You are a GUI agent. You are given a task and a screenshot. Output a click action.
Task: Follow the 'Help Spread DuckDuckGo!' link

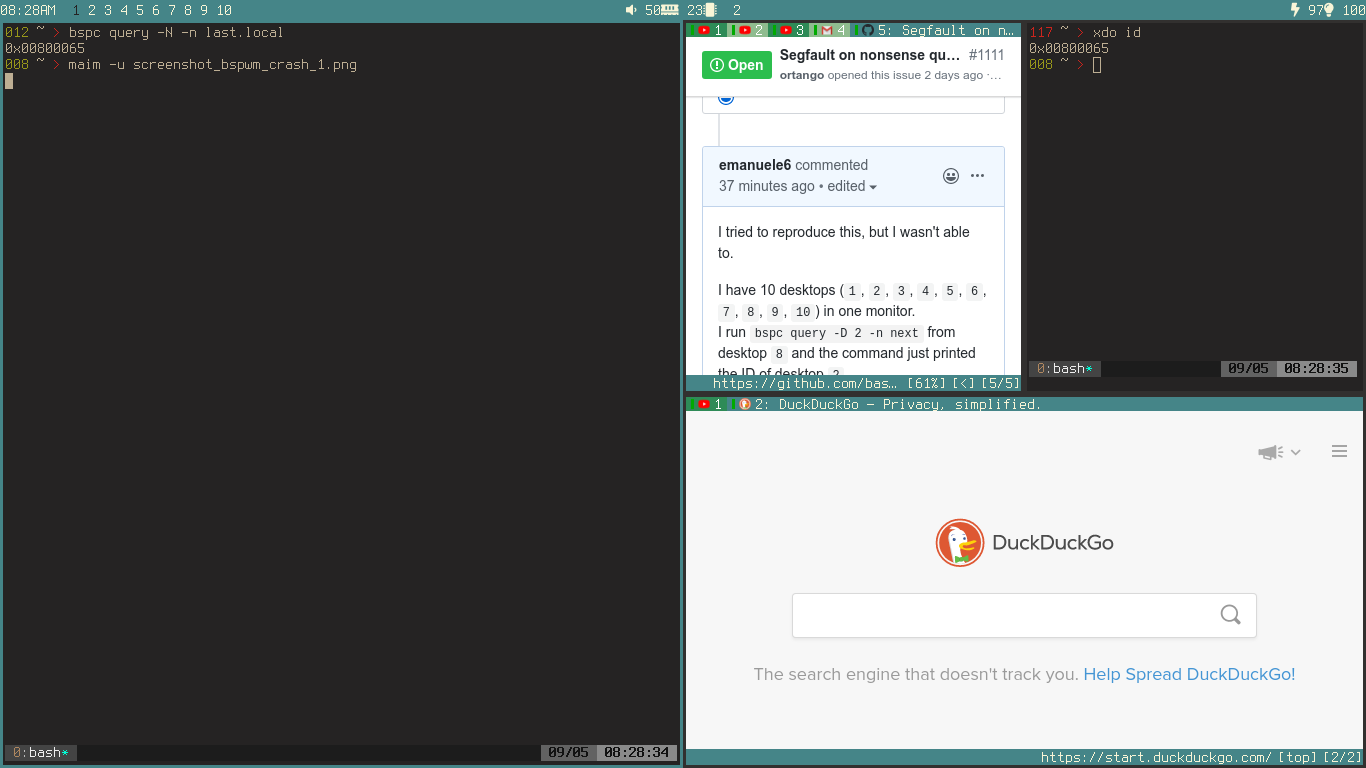(1189, 674)
